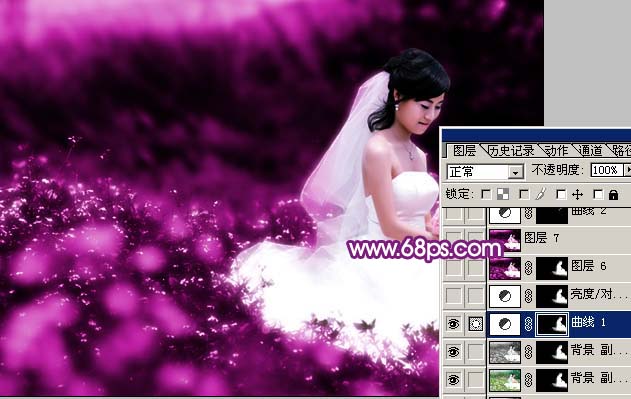This screenshot has width=631, height=399.
Task: Click the curves adjustment icon of 曲线 1
Action: click(505, 324)
